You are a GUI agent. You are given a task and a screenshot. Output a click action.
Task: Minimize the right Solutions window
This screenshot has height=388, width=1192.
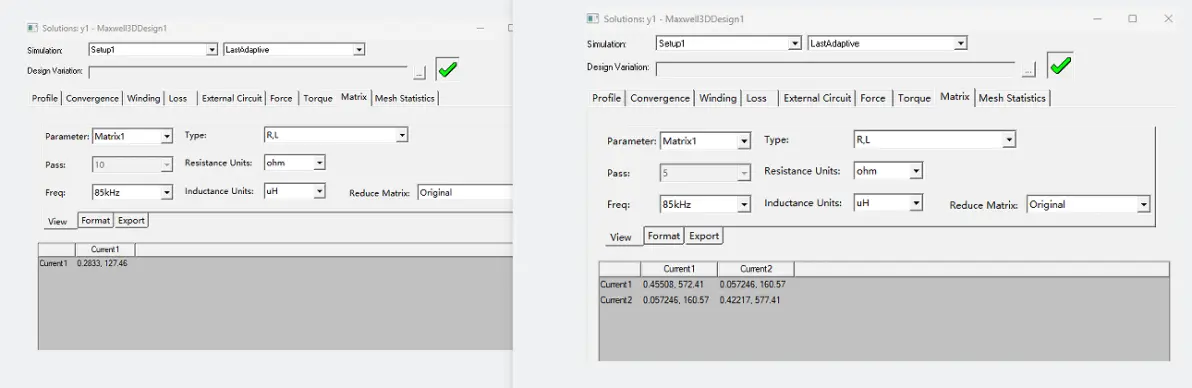pos(1097,18)
